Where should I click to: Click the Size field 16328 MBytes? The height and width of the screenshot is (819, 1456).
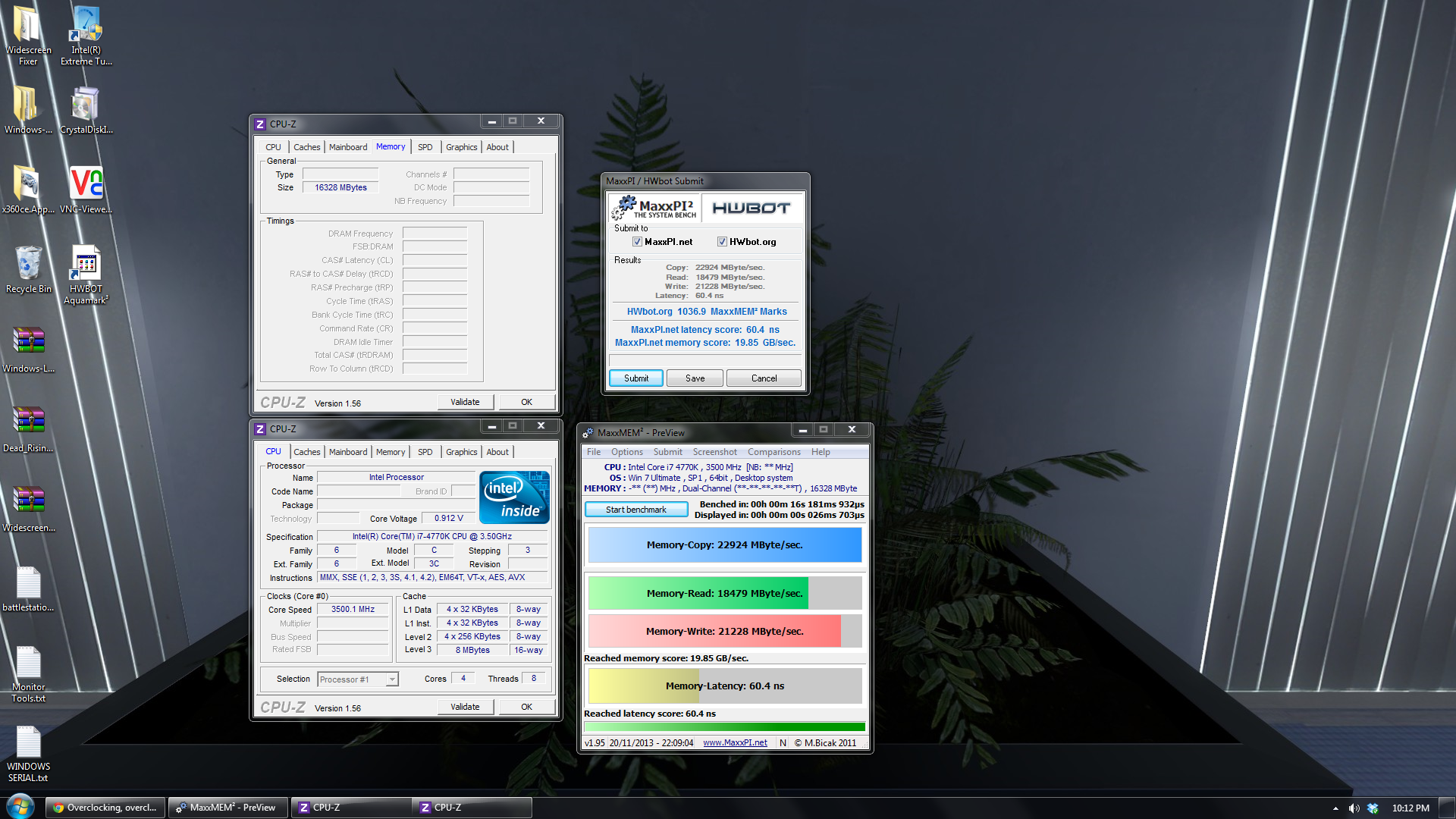[x=340, y=187]
